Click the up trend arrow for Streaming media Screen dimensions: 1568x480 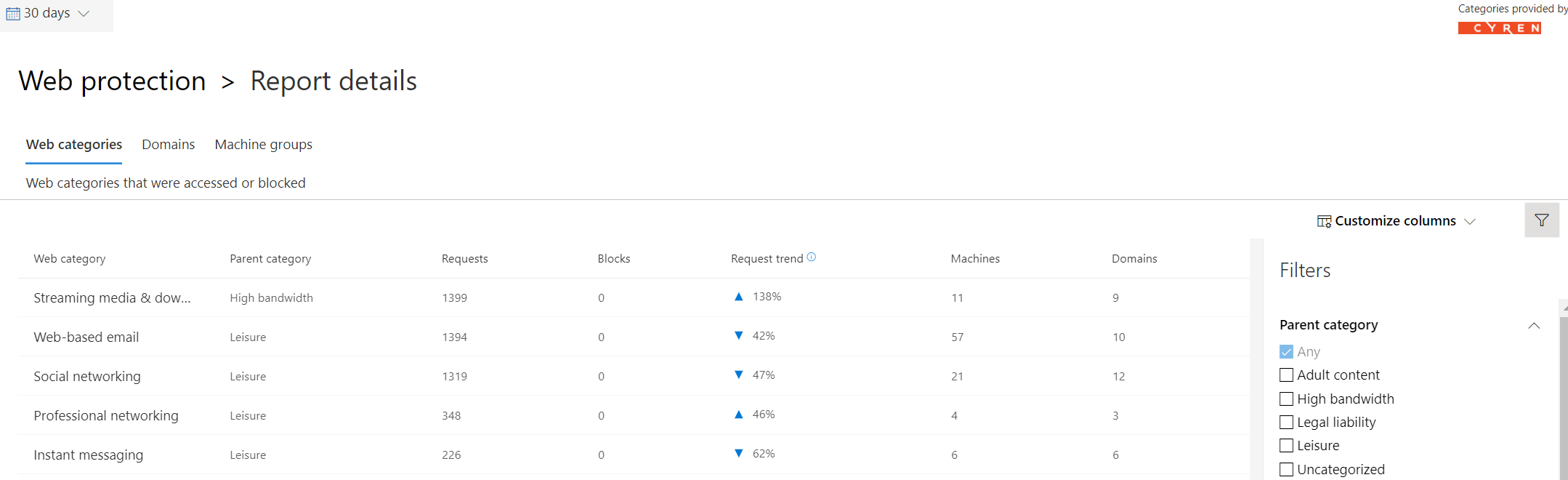coord(738,297)
